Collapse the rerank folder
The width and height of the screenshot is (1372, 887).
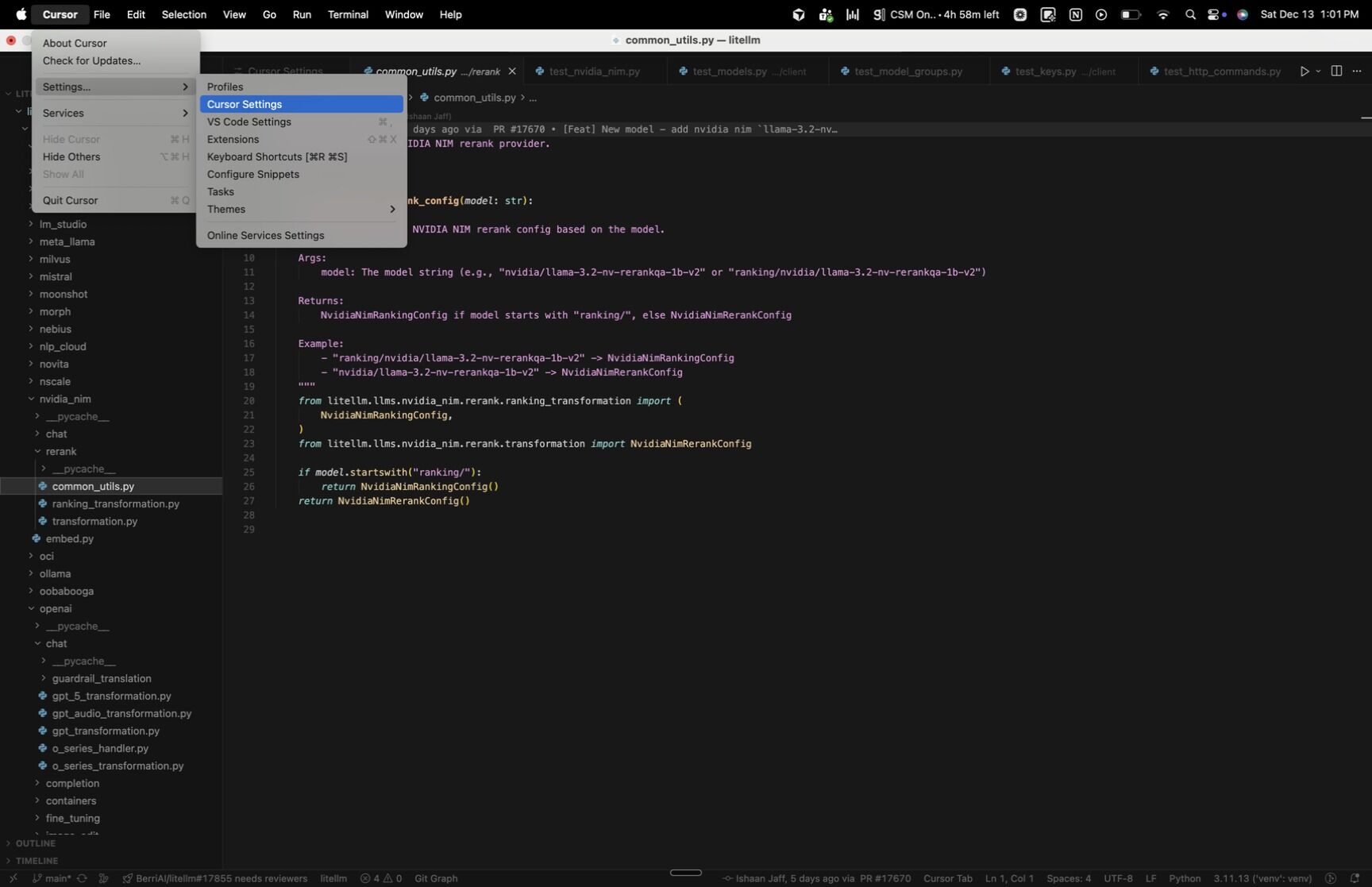(x=37, y=451)
